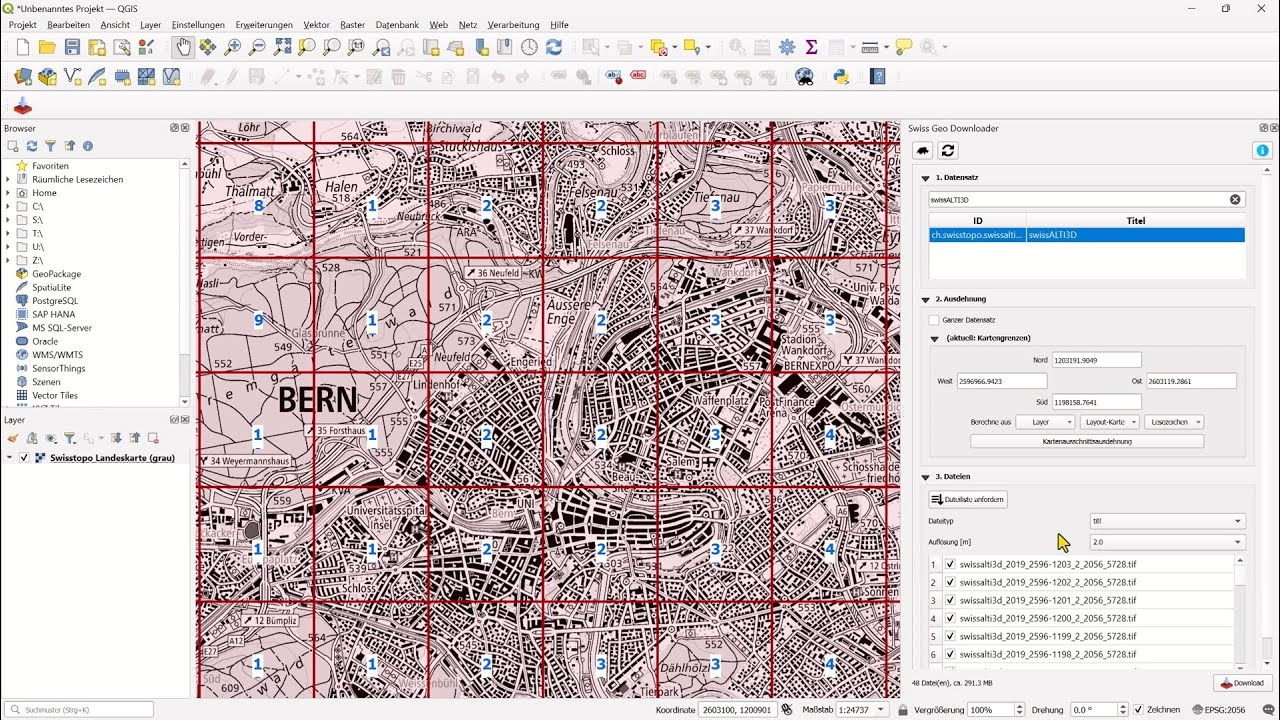This screenshot has height=720, width=1280.
Task: Open the blue info icon in downloader panel
Action: (x=1262, y=150)
